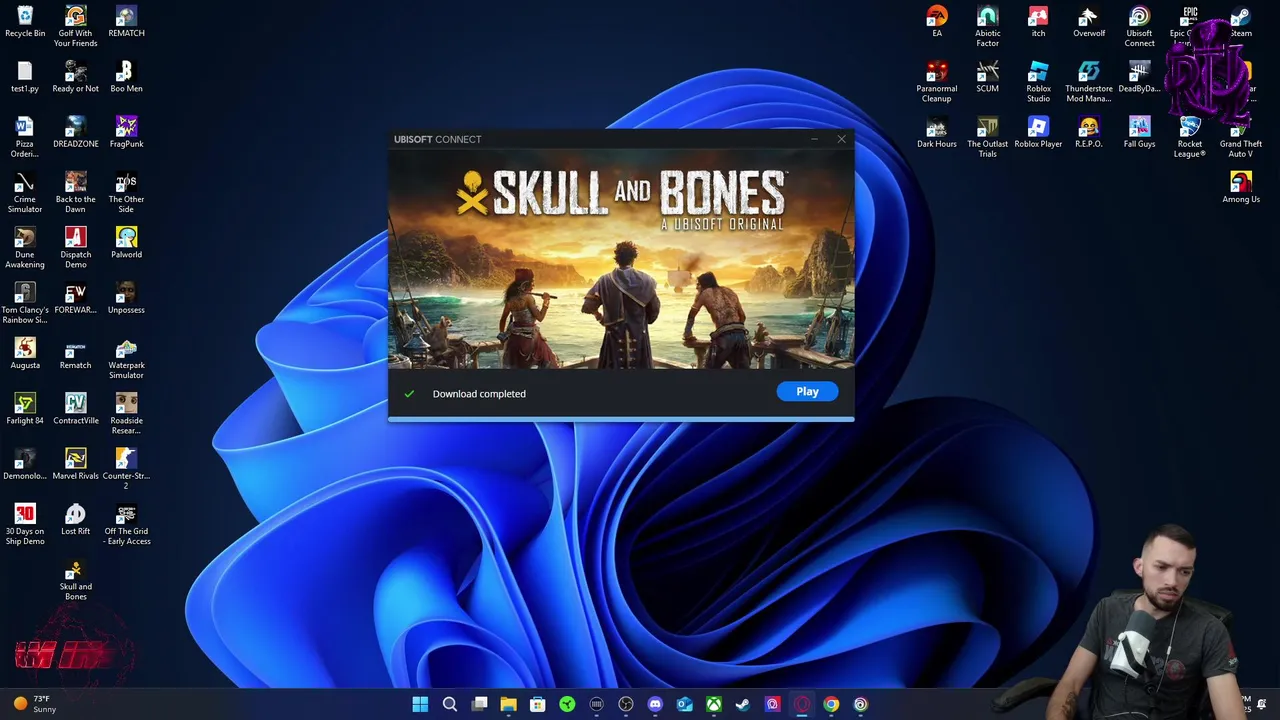
Task: Open the Roadside Research shortcut
Action: (126, 414)
